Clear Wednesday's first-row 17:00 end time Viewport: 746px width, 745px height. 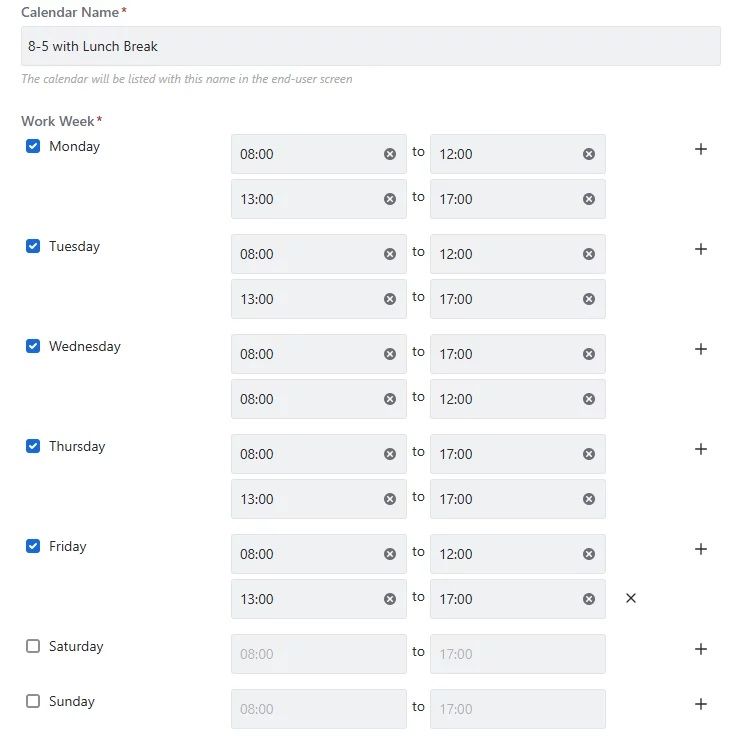(589, 354)
